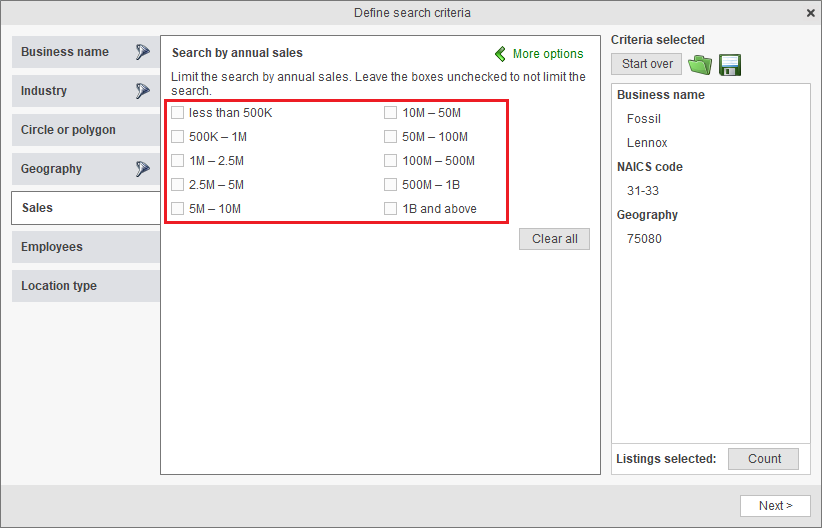Screen dimensions: 822x528
Task: Click the Count button
Action: point(764,459)
